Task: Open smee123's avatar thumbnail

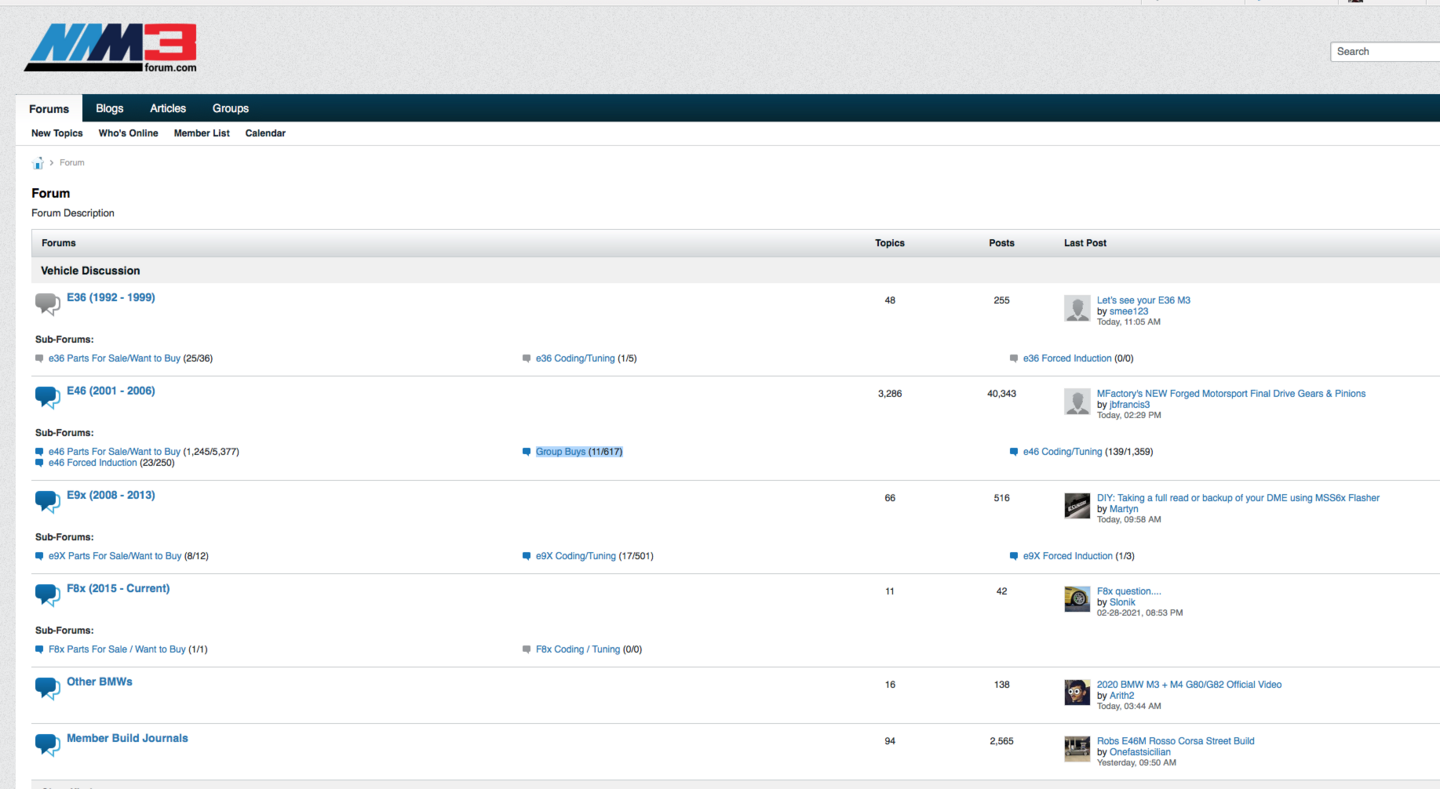Action: pos(1077,308)
